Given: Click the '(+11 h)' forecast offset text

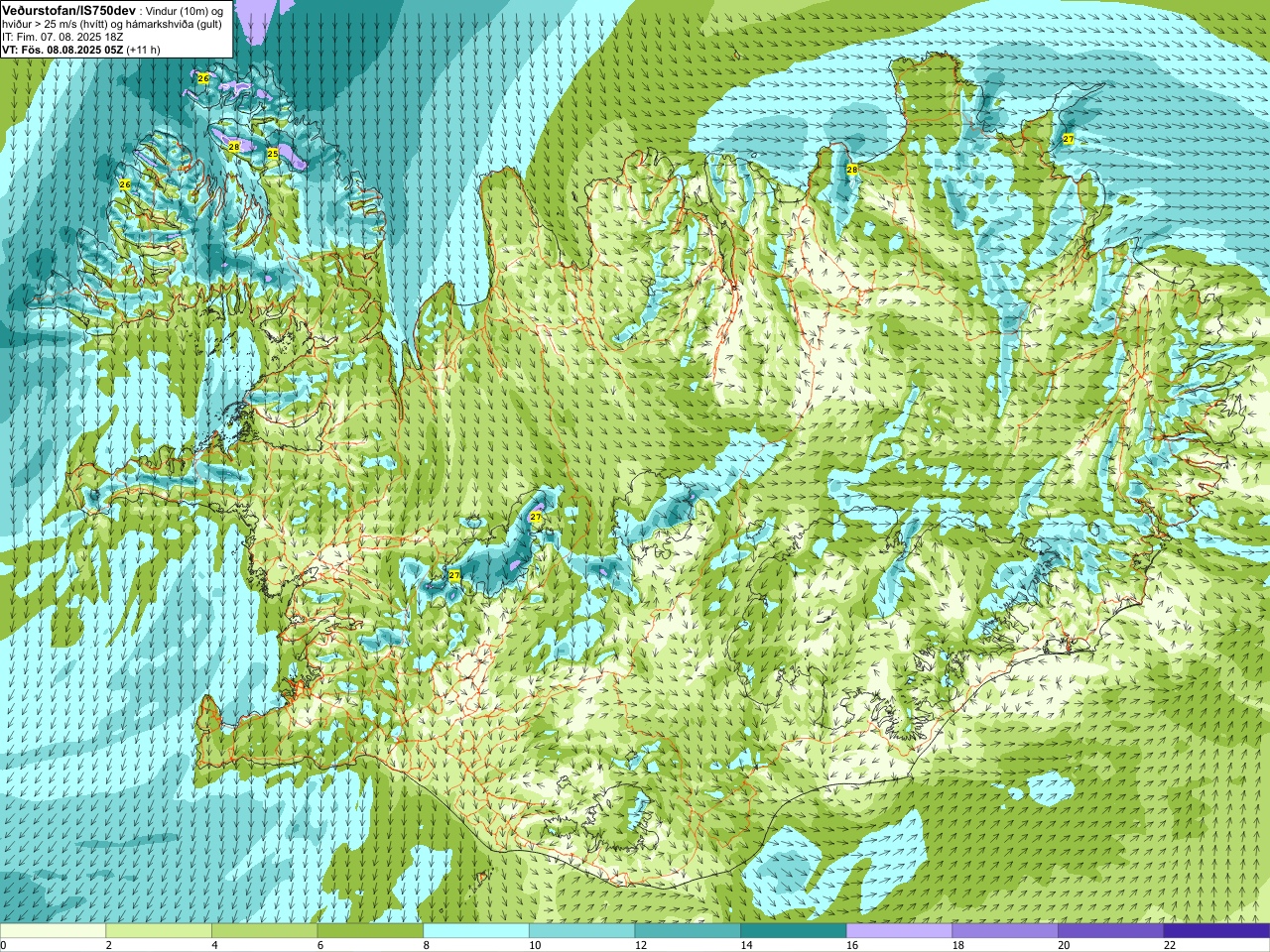Looking at the screenshot, I should pos(144,50).
